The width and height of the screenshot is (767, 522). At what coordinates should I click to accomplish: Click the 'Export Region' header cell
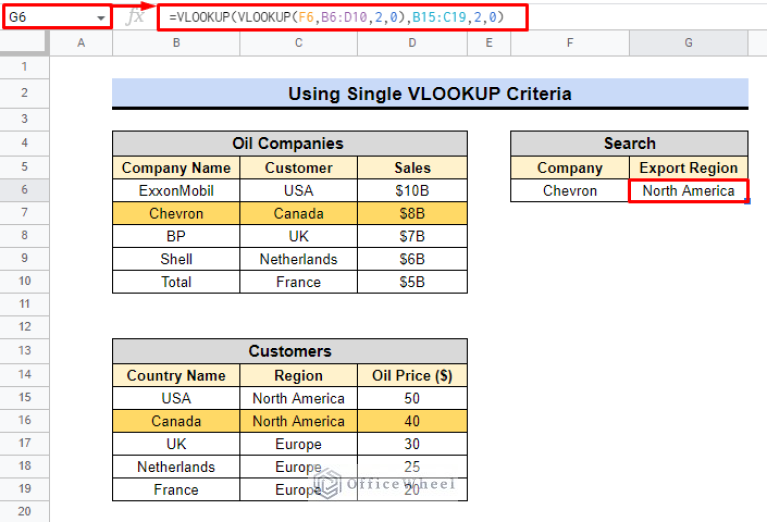click(x=688, y=168)
